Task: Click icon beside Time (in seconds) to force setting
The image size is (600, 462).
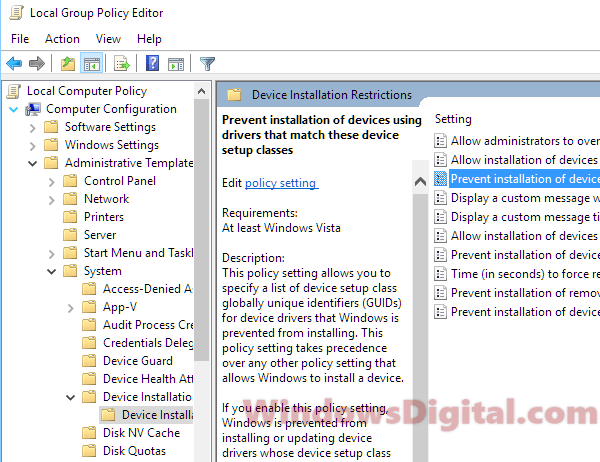Action: (x=440, y=274)
